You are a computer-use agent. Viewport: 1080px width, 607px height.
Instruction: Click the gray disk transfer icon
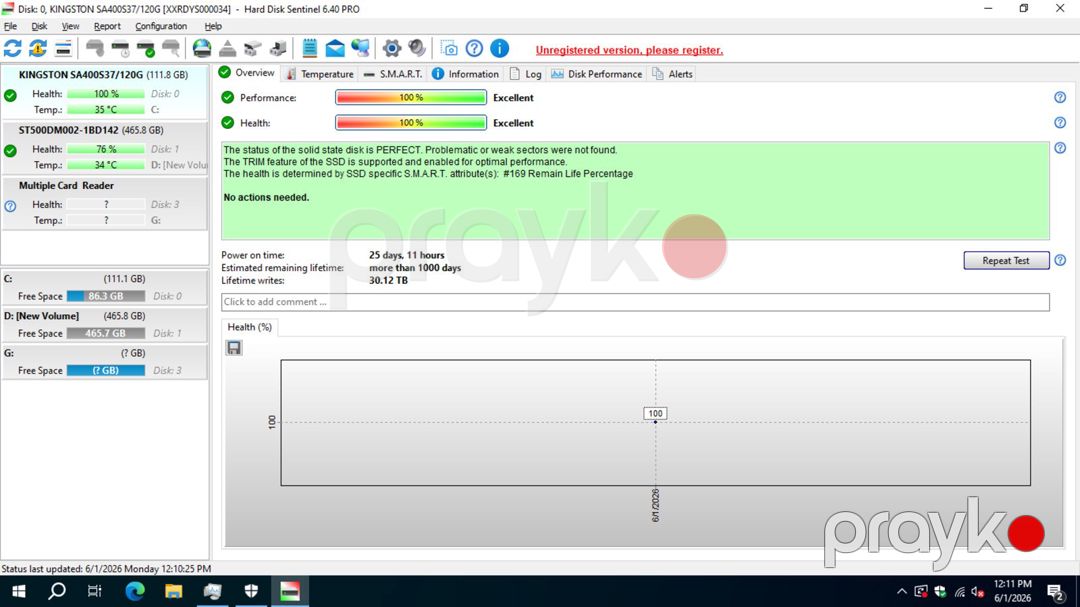tap(278, 48)
